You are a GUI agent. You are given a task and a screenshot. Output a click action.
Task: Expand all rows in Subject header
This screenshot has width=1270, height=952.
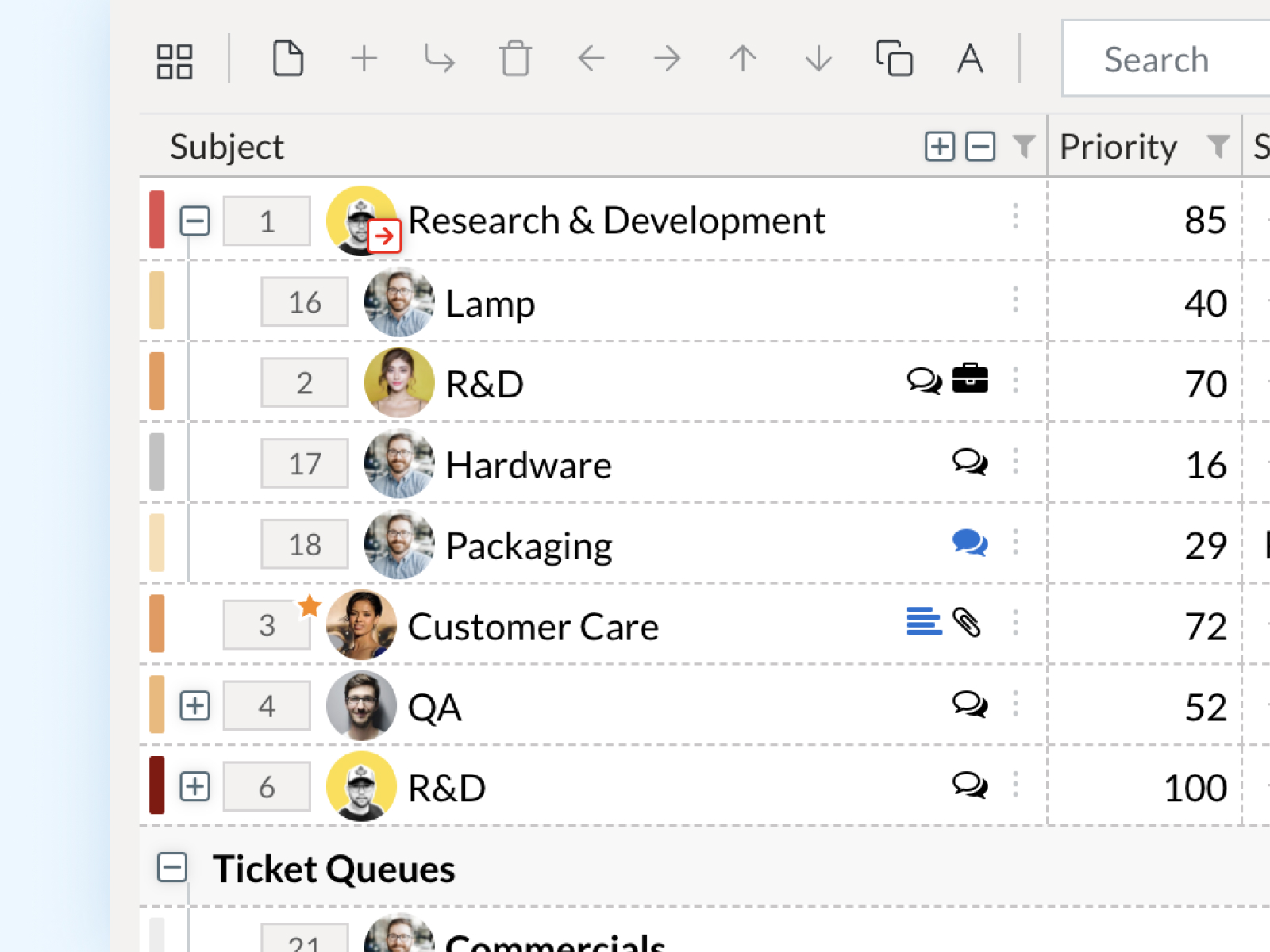pos(940,147)
